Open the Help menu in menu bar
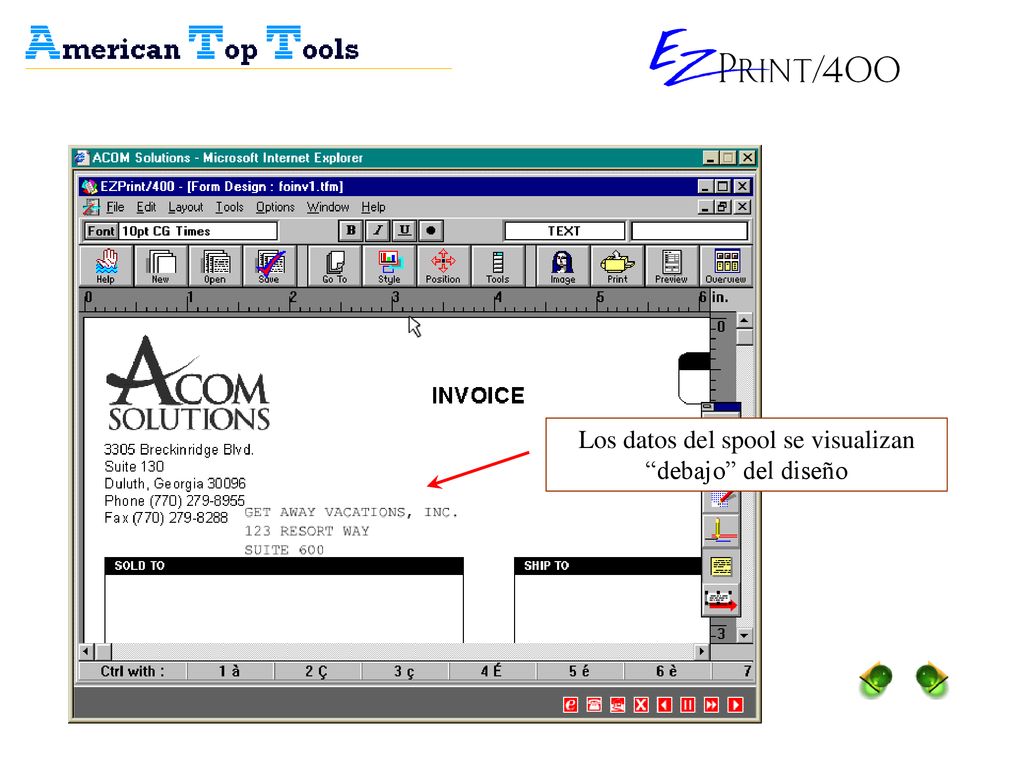Viewport: 1024px width, 768px height. coord(374,207)
